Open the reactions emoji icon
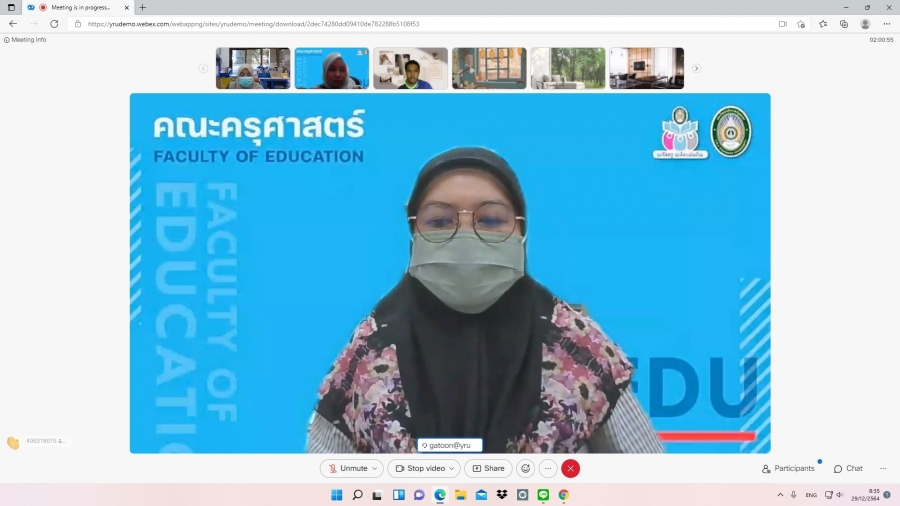The height and width of the screenshot is (506, 900). (526, 468)
